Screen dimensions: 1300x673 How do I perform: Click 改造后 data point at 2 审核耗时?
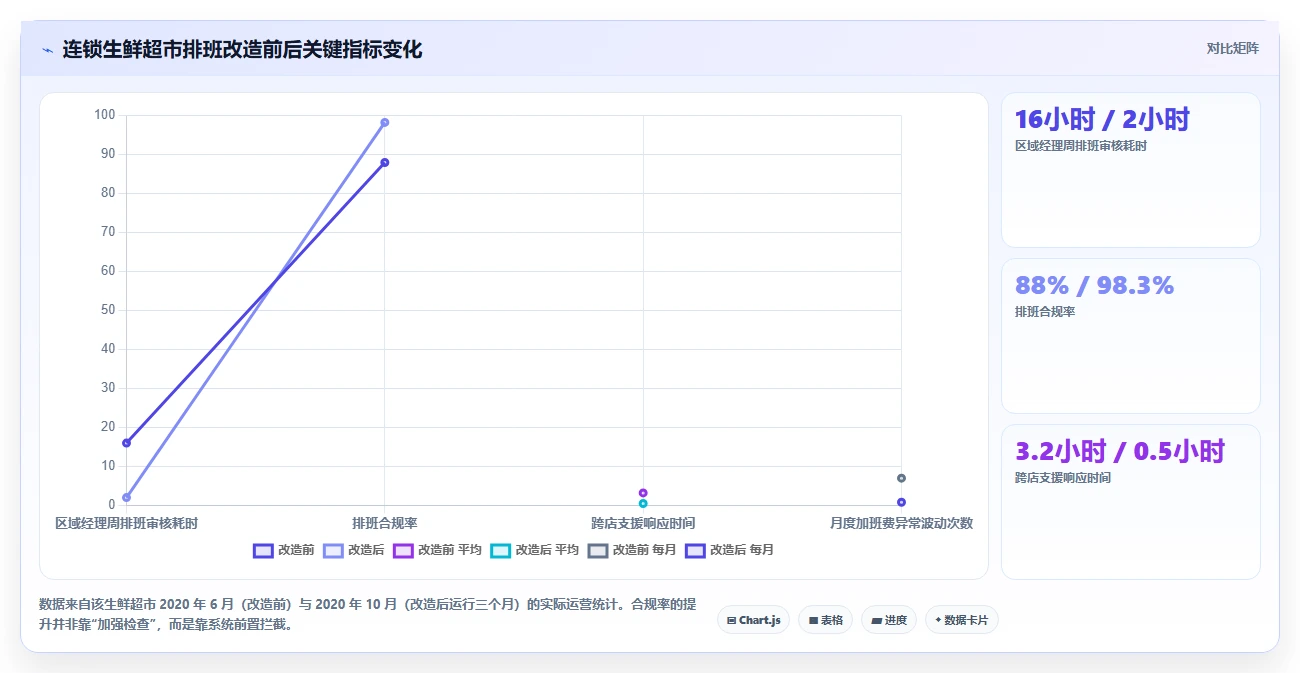tap(126, 497)
